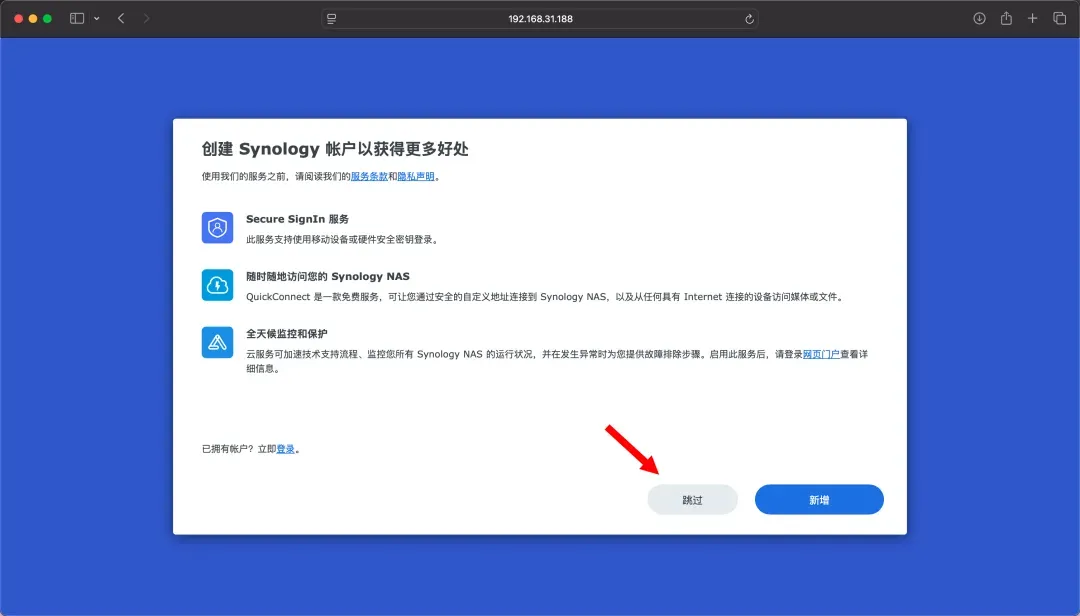Viewport: 1080px width, 616px height.
Task: Click the Active Insight monitoring triangle icon
Action: 217,342
